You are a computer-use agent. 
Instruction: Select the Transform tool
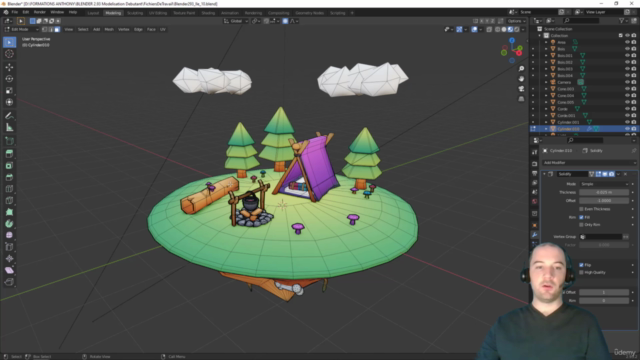tap(9, 102)
